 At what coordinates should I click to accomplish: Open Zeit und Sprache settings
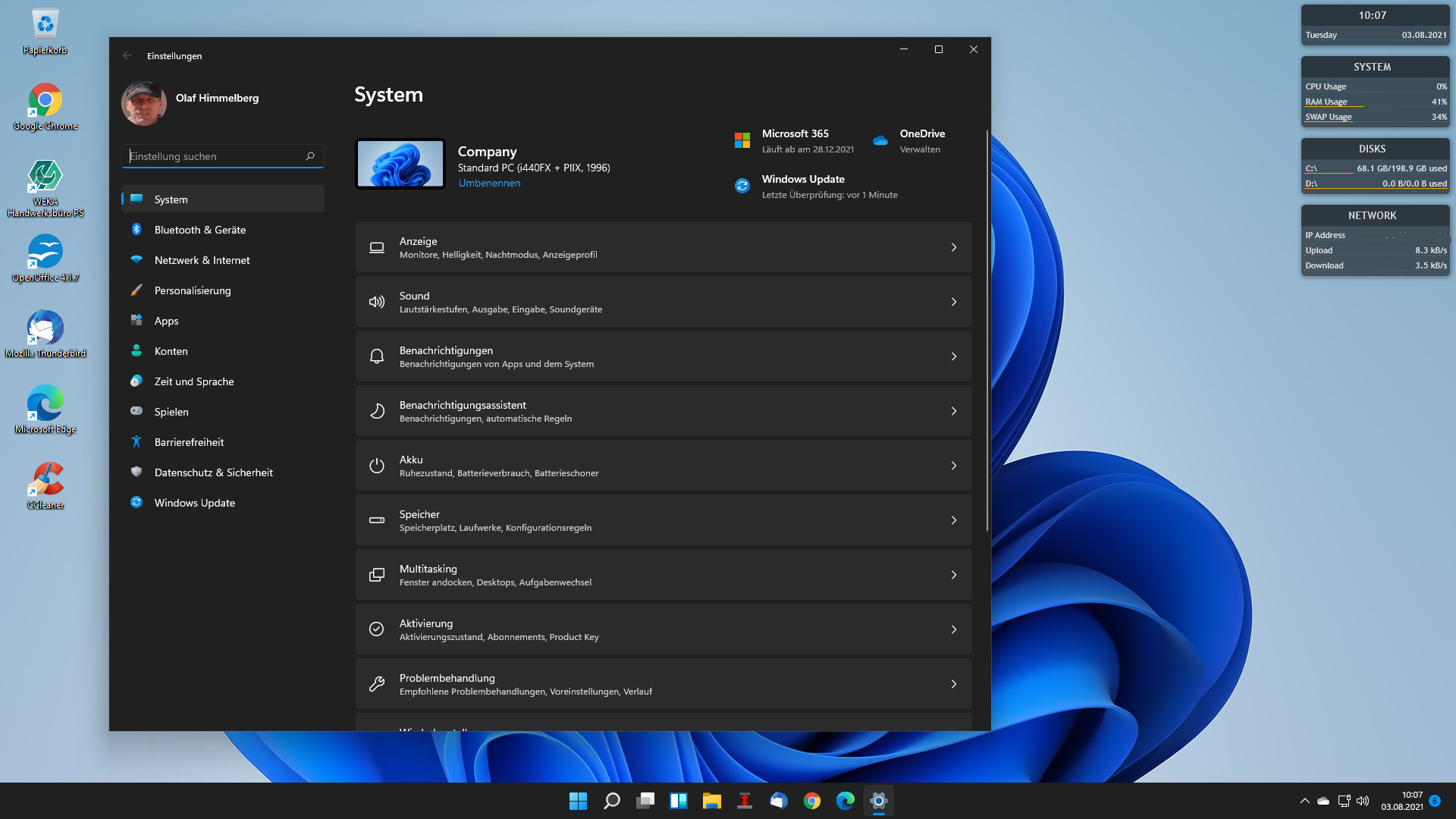(x=223, y=381)
